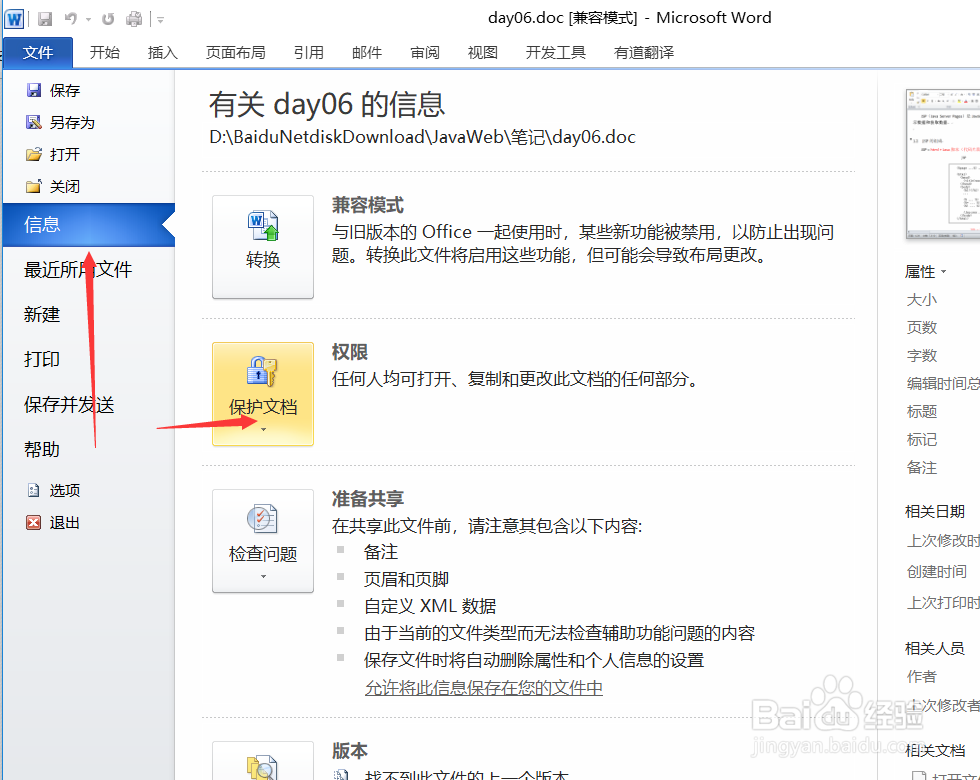This screenshot has width=980, height=780.
Task: Select 保存 text in backstage menu
Action: coord(65,91)
